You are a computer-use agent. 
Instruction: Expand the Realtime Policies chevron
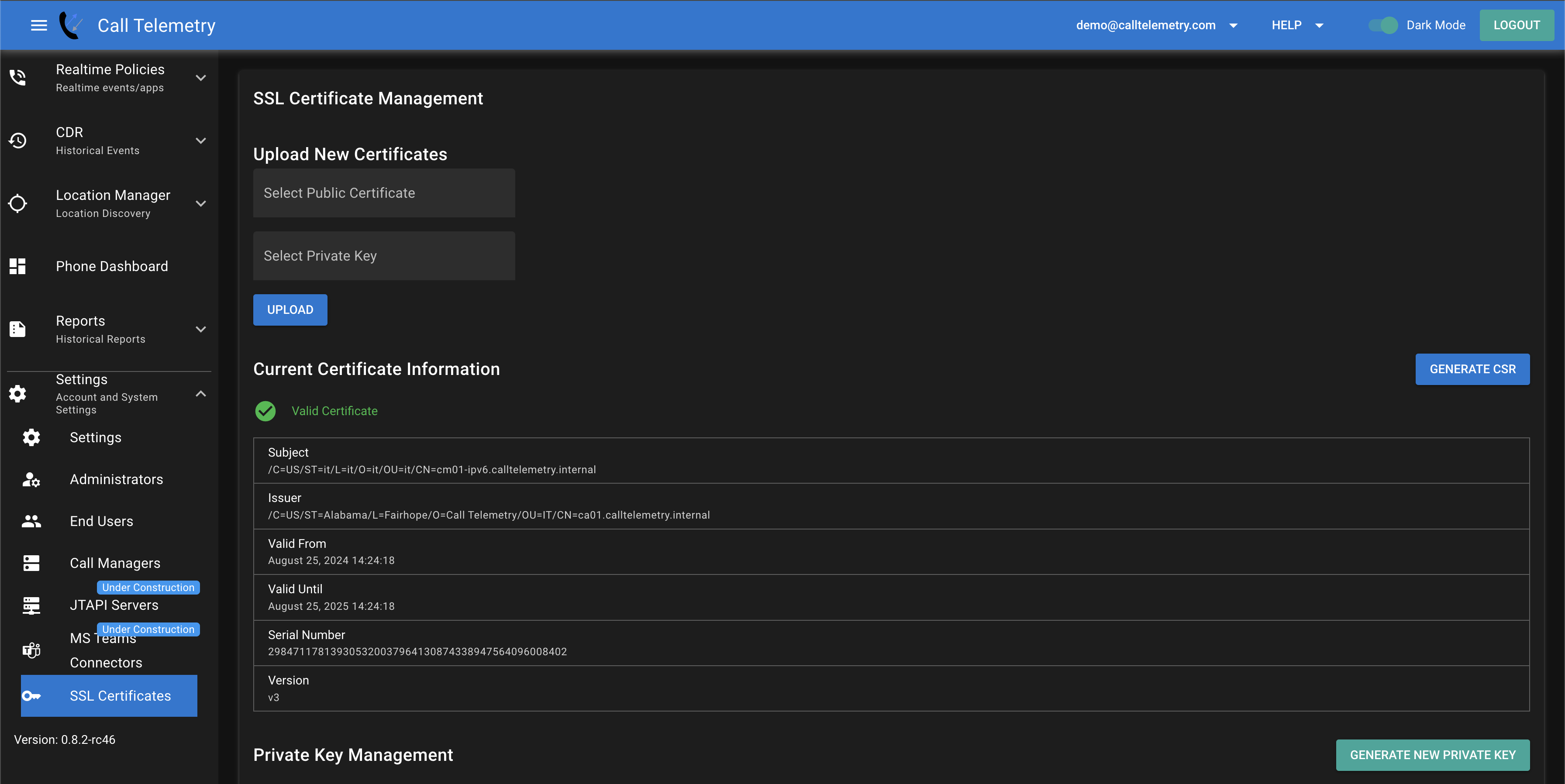(201, 78)
